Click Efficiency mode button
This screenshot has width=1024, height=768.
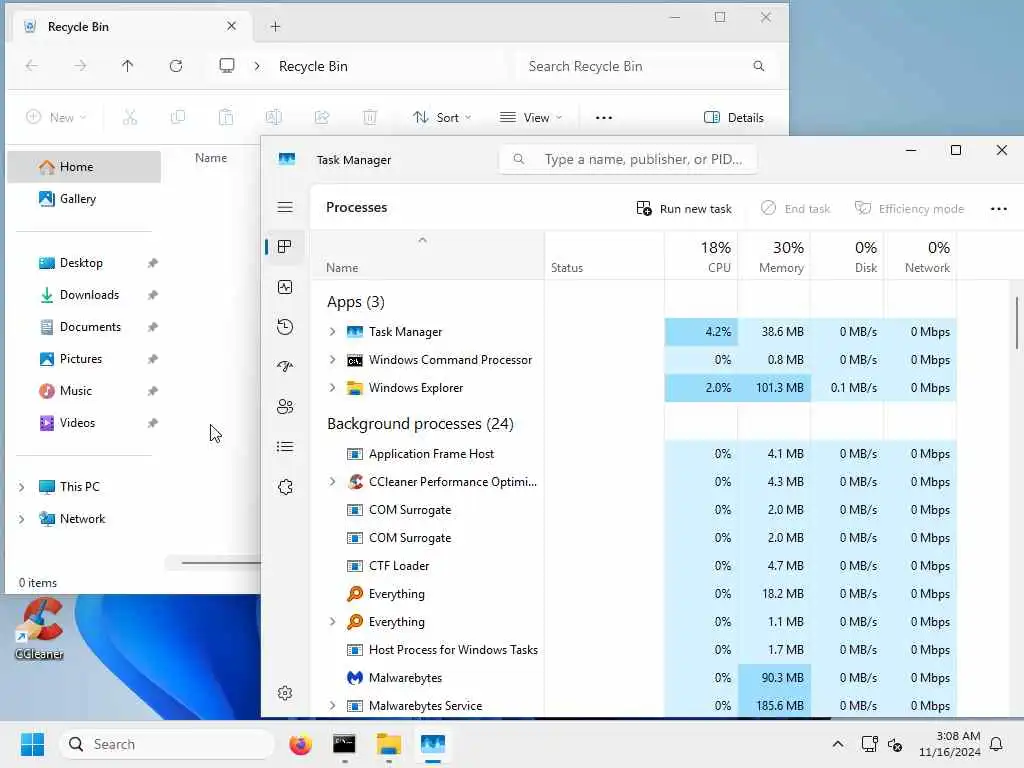click(x=909, y=209)
